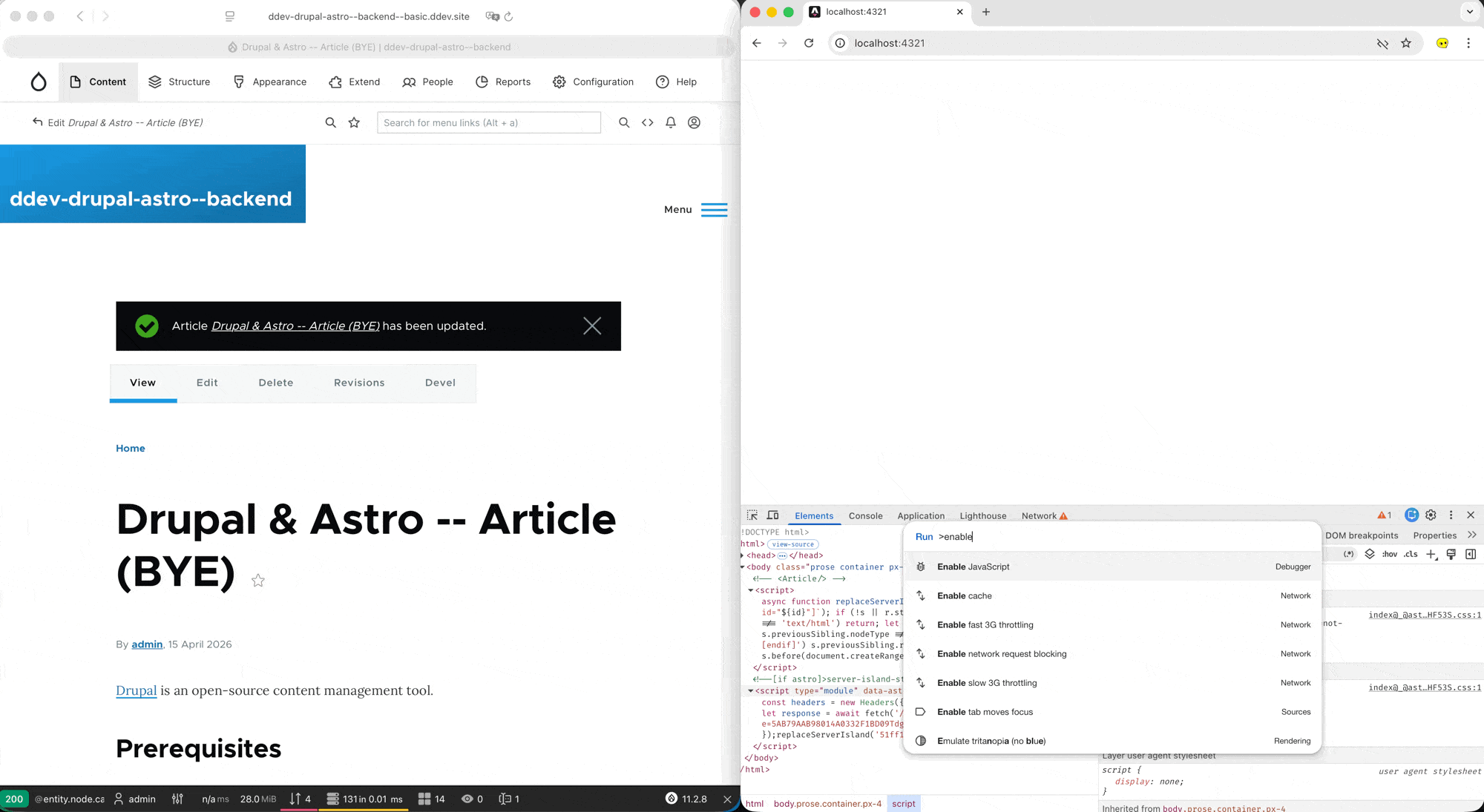Click the Chrome reload button

809,43
